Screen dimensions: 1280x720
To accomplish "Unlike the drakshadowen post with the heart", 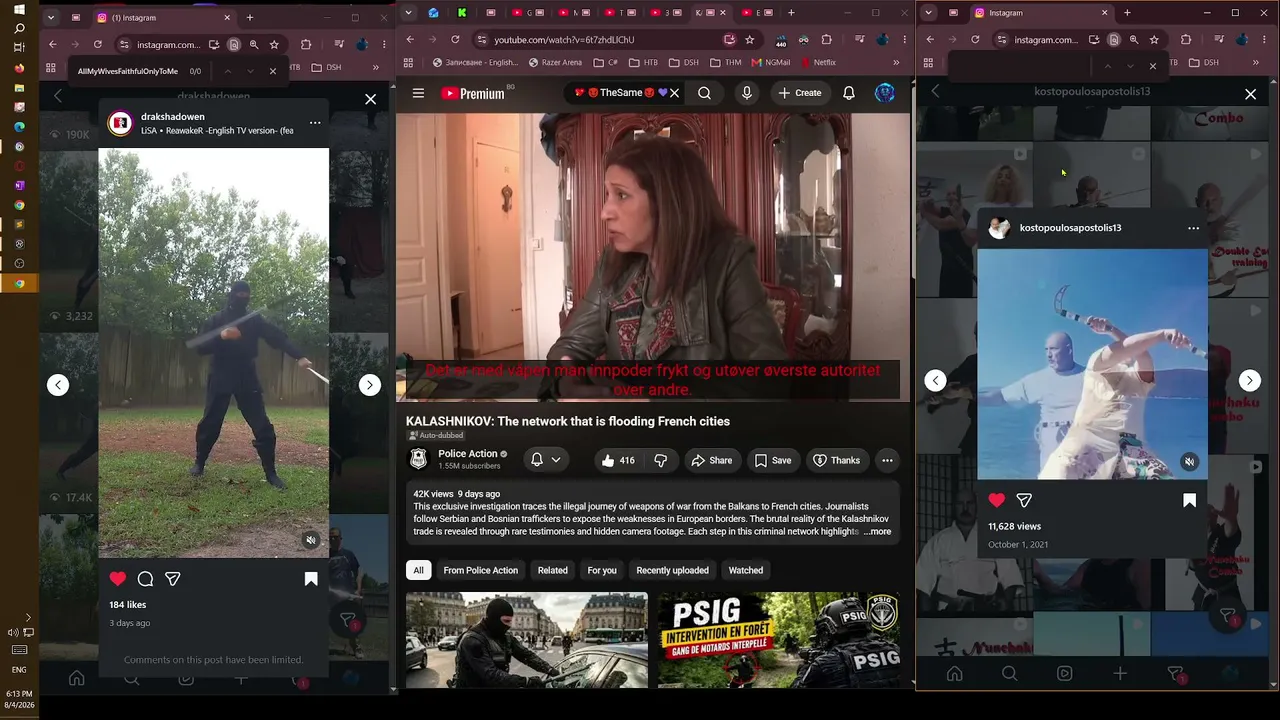I will pos(118,579).
